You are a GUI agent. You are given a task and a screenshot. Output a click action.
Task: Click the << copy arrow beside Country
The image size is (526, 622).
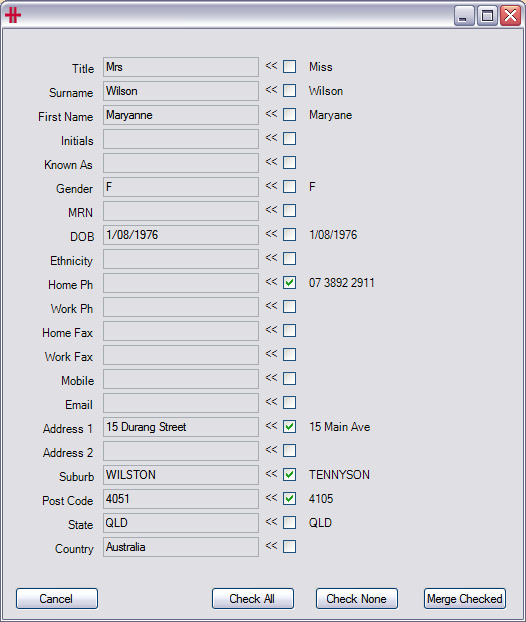271,545
